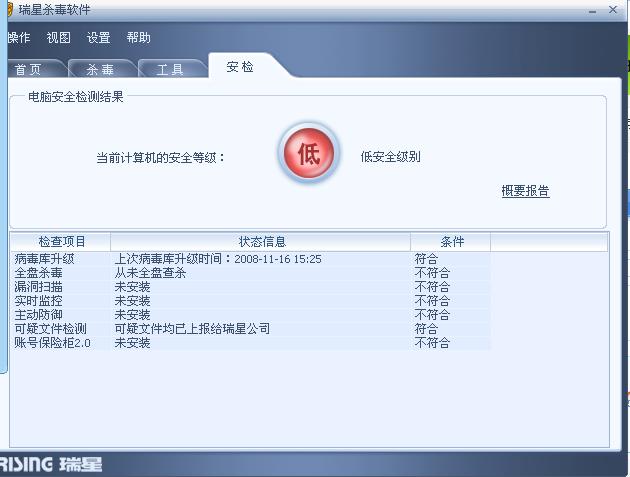Click the 条件 column header
The height and width of the screenshot is (477, 630).
click(451, 242)
